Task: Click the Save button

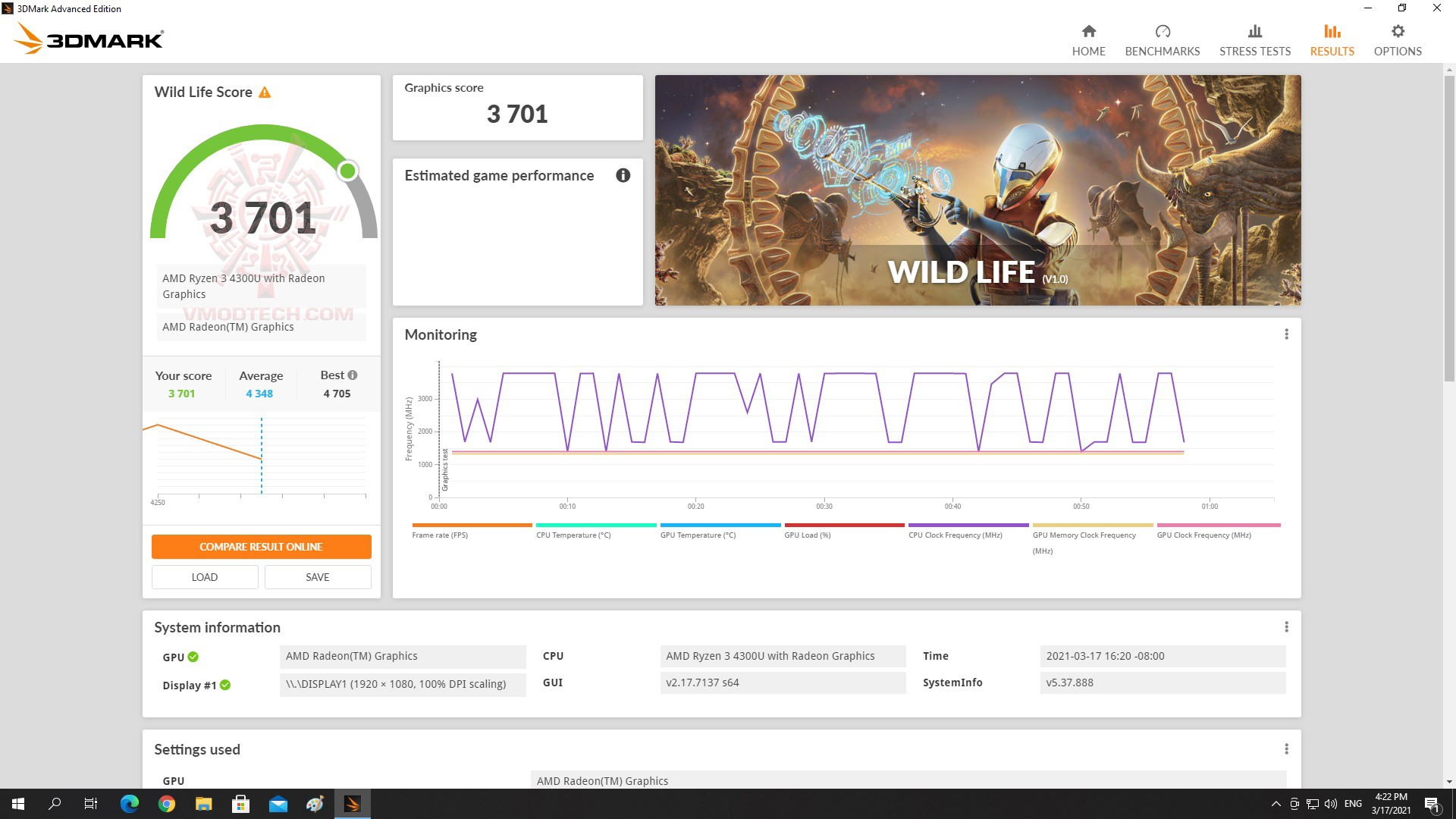Action: [x=317, y=577]
